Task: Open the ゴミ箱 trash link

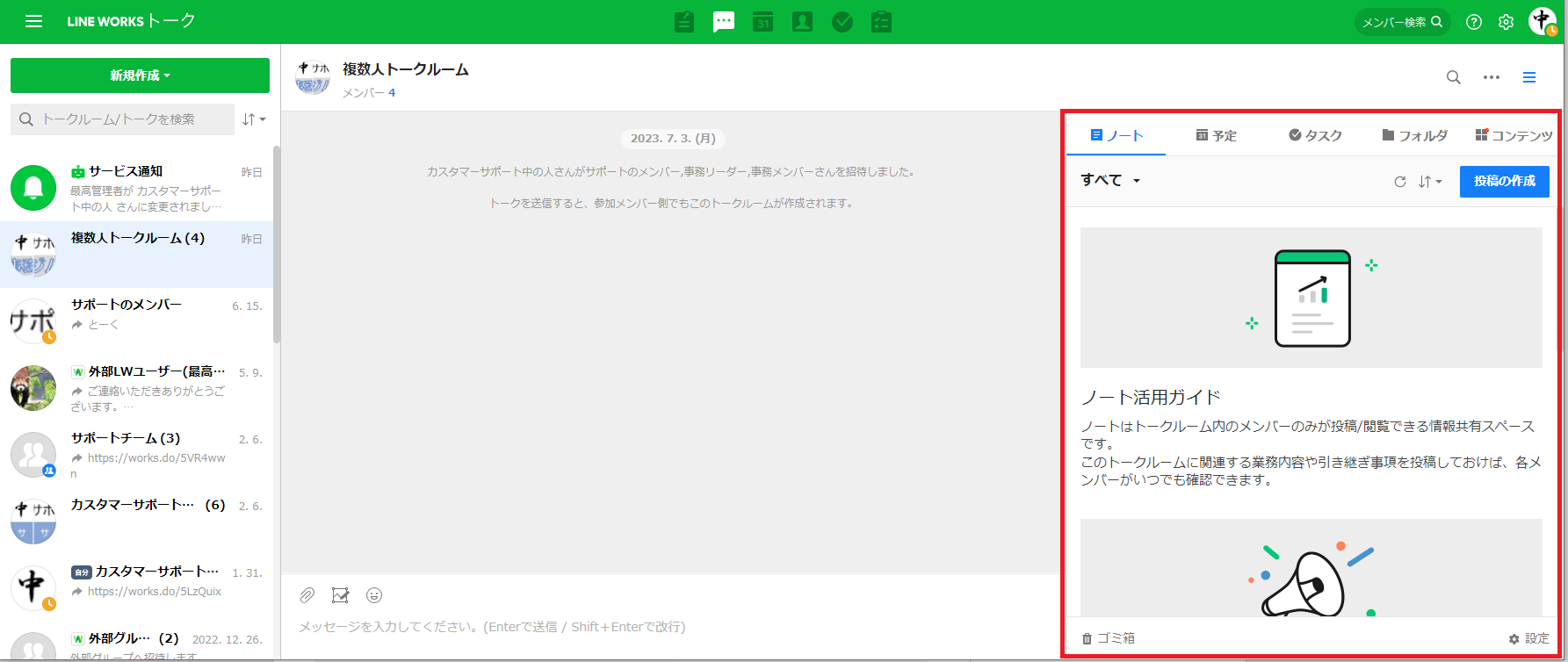Action: [1109, 638]
